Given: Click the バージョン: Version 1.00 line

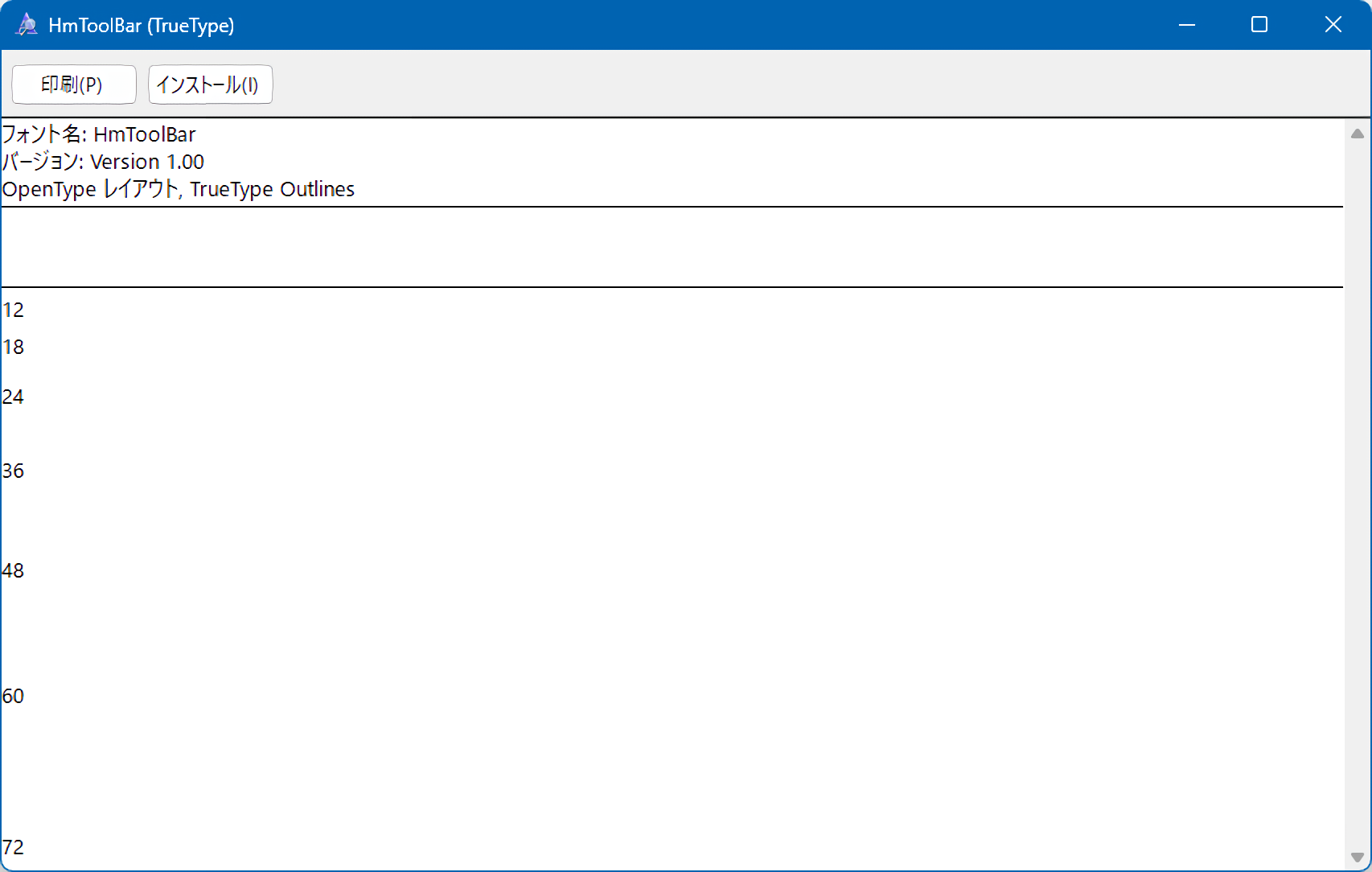Looking at the screenshot, I should point(103,162).
